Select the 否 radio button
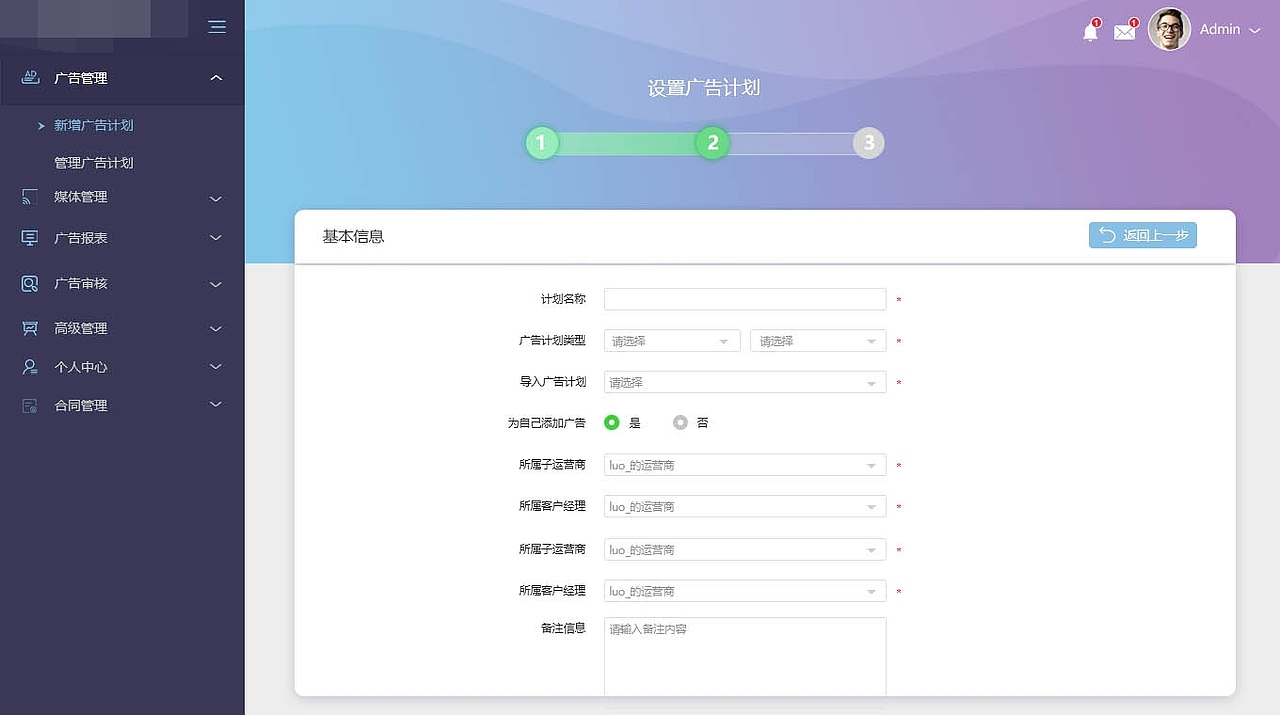1280x715 pixels. (681, 423)
